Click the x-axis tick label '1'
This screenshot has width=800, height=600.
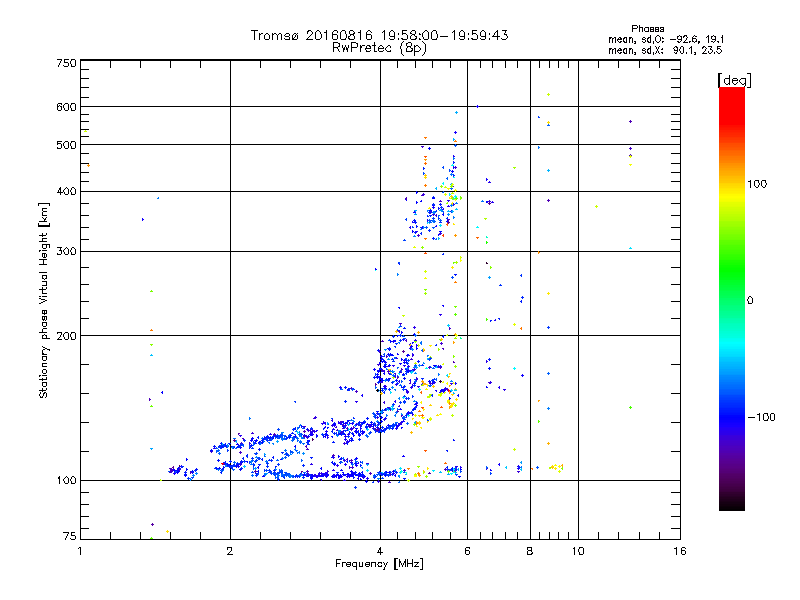(x=80, y=551)
